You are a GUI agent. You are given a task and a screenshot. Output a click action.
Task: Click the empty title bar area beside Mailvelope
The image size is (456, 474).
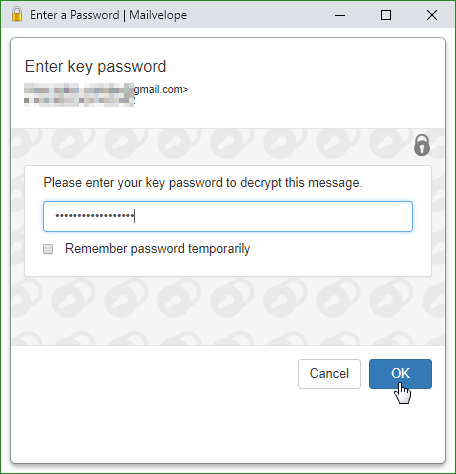[260, 15]
